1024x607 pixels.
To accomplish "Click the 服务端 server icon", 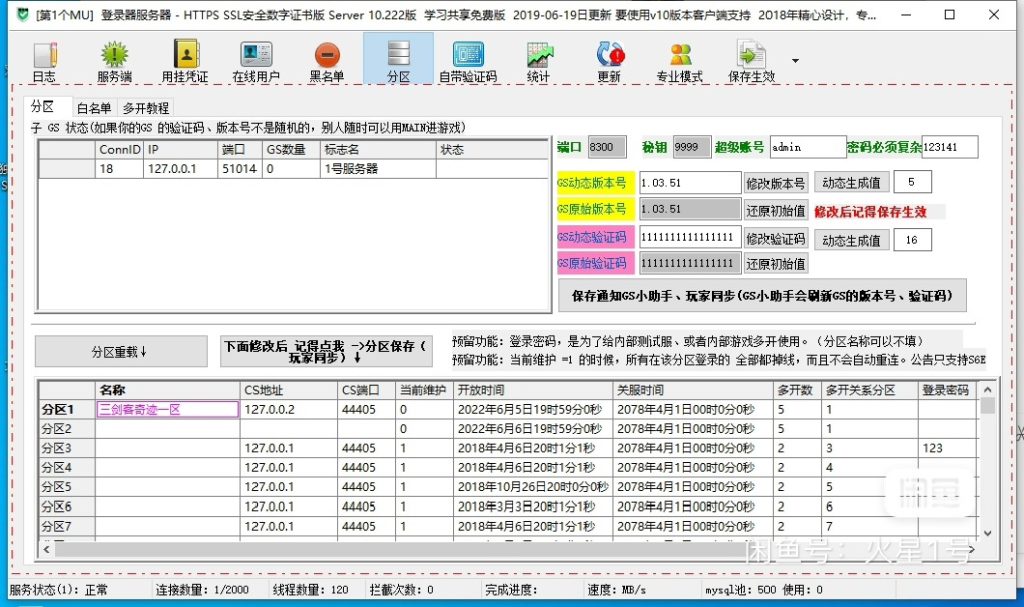I will click(x=114, y=61).
